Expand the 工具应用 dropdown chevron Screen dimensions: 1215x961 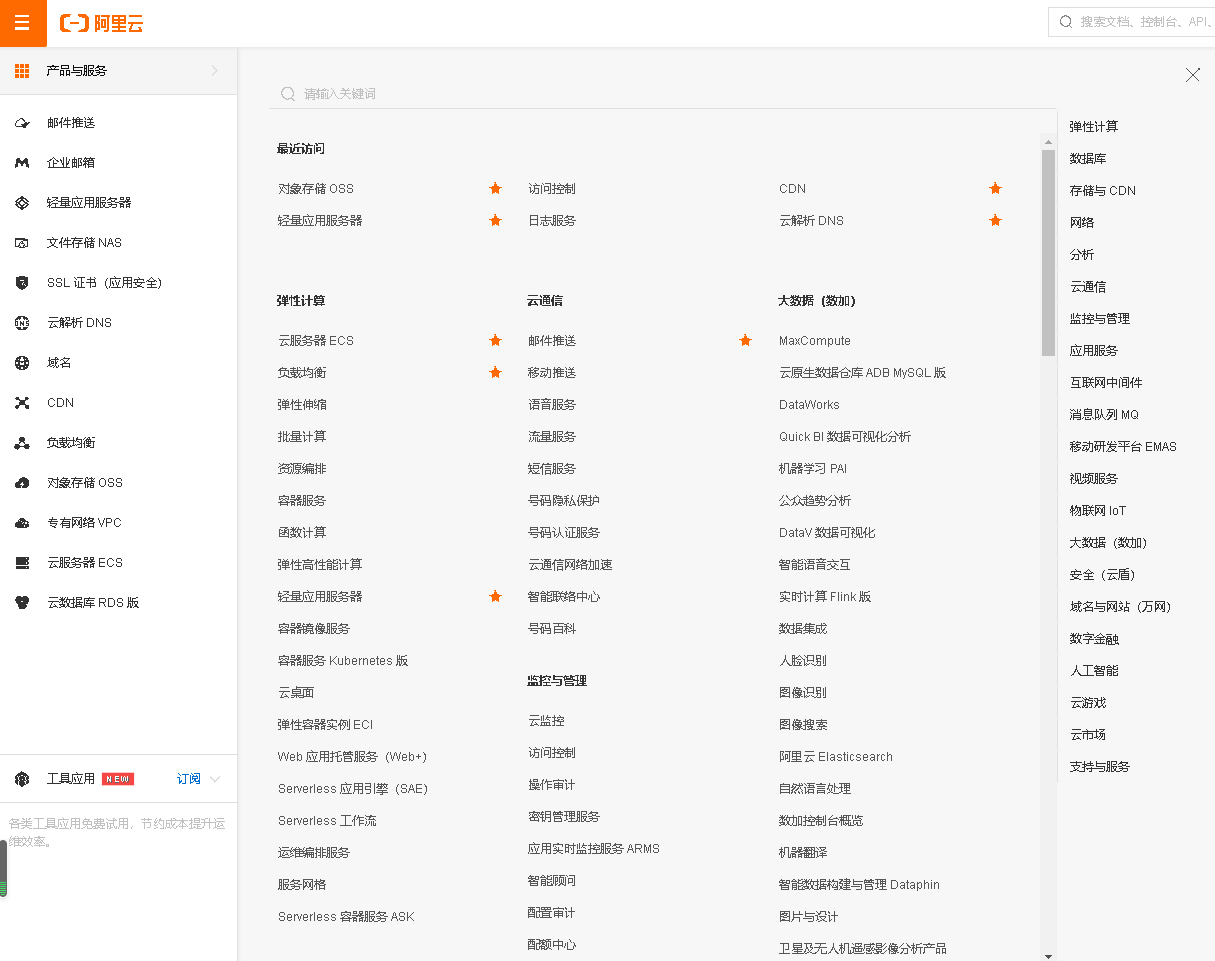tap(215, 779)
